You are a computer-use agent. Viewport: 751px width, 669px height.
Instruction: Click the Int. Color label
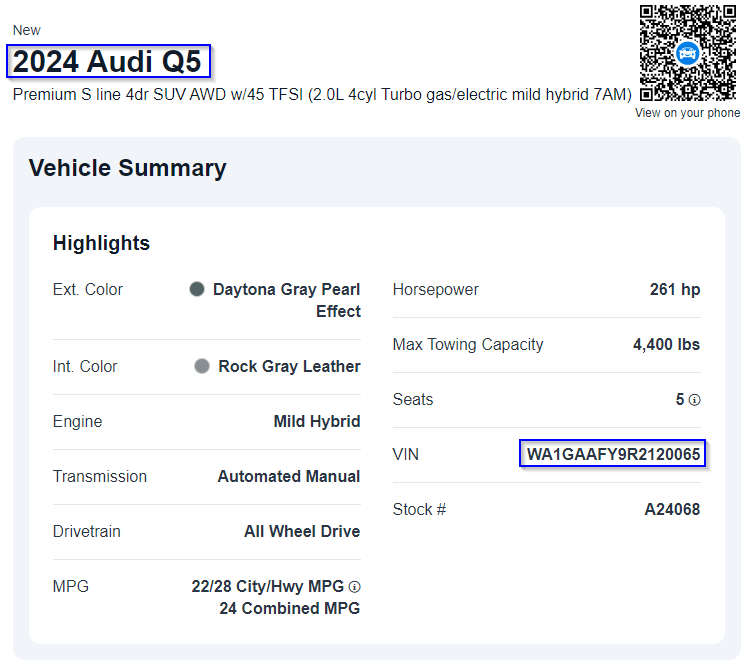point(85,366)
